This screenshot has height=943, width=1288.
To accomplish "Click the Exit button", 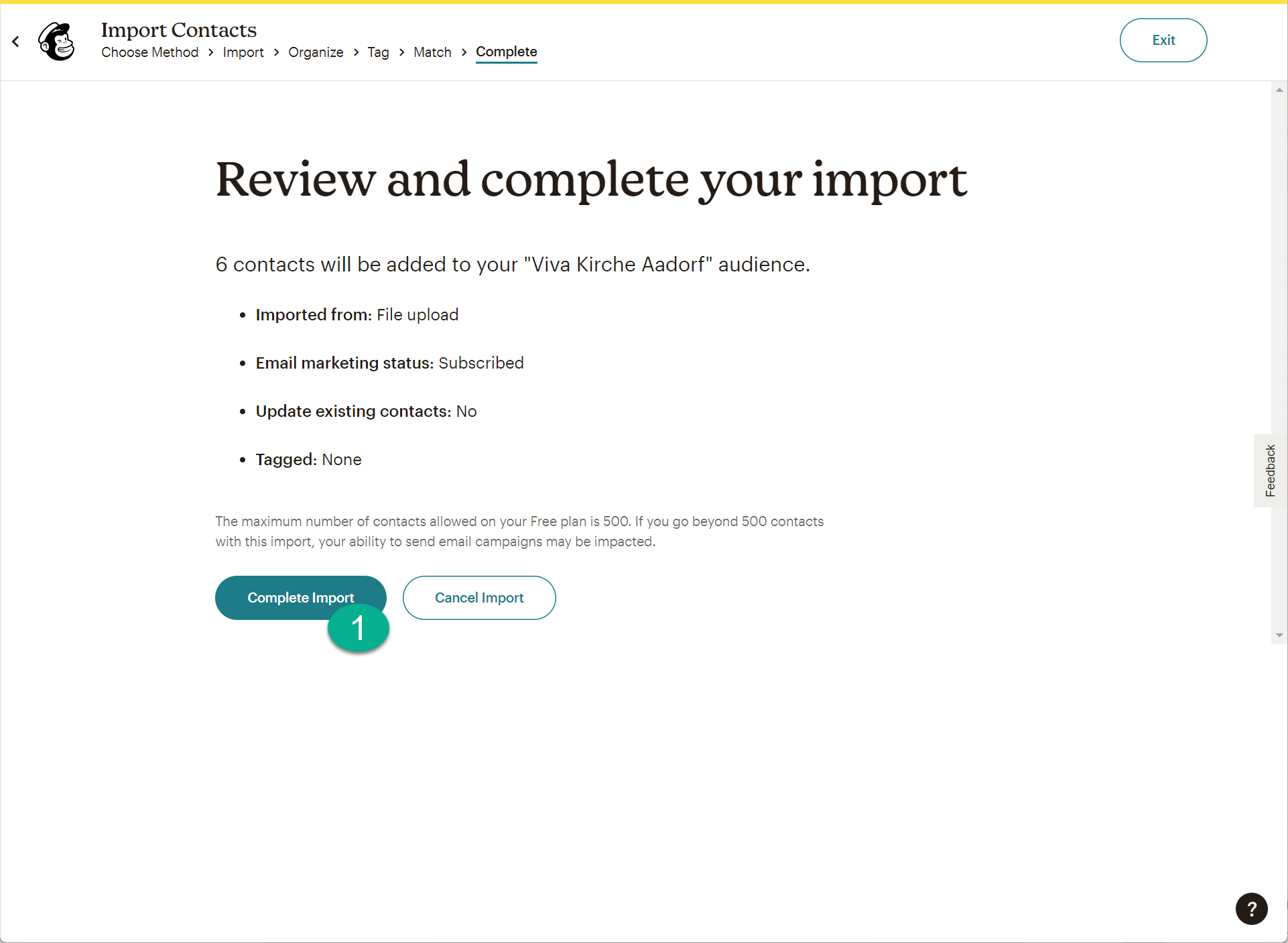I will 1163,40.
